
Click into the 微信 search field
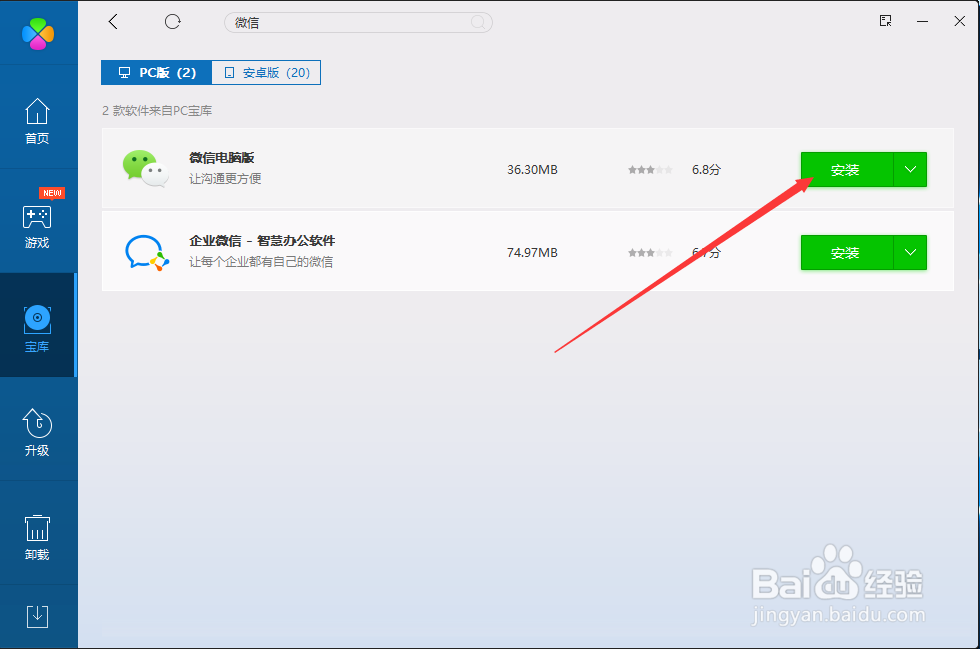[358, 23]
